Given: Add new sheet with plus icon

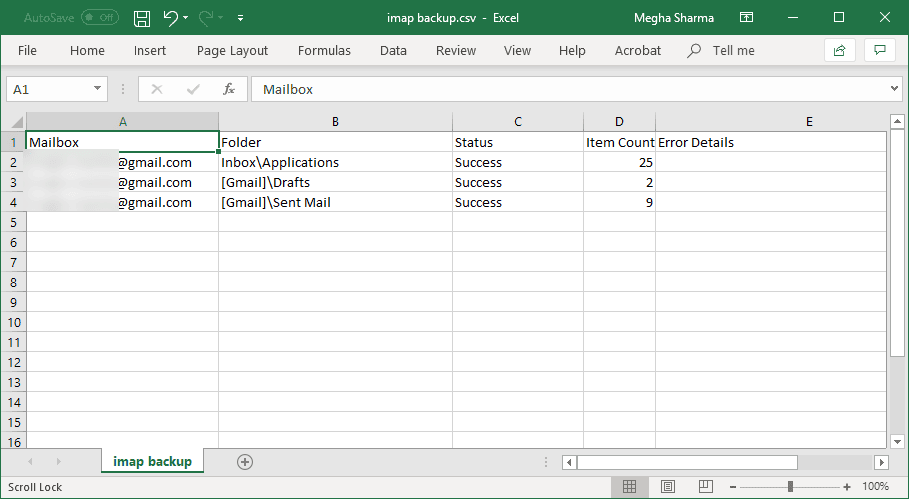Looking at the screenshot, I should pyautogui.click(x=245, y=461).
